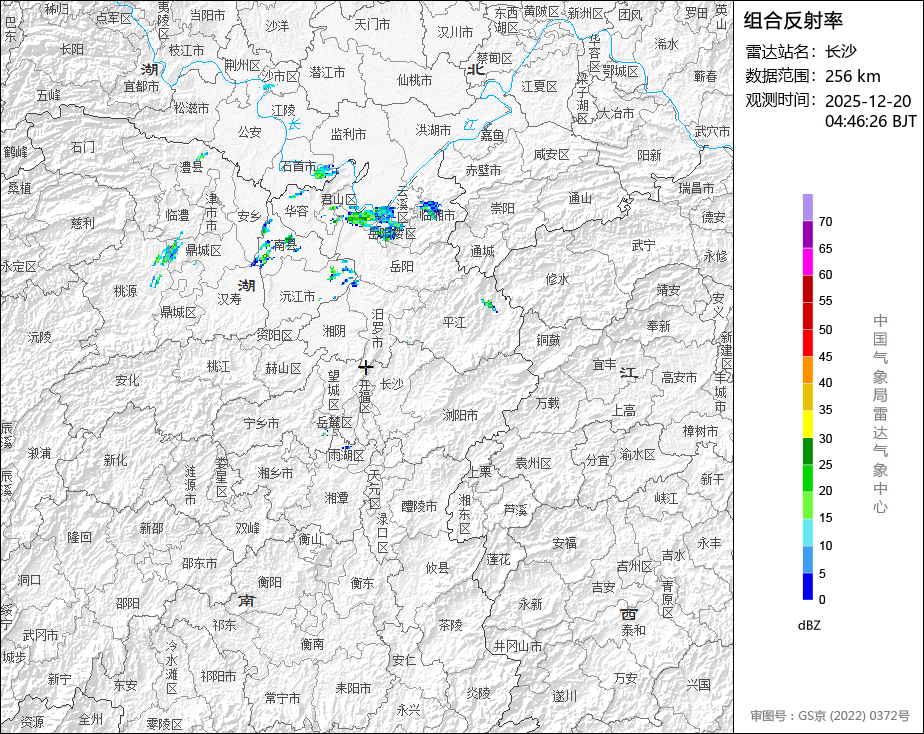This screenshot has height=734, width=924.
Task: Click the 平江 label on the map
Action: point(454,323)
